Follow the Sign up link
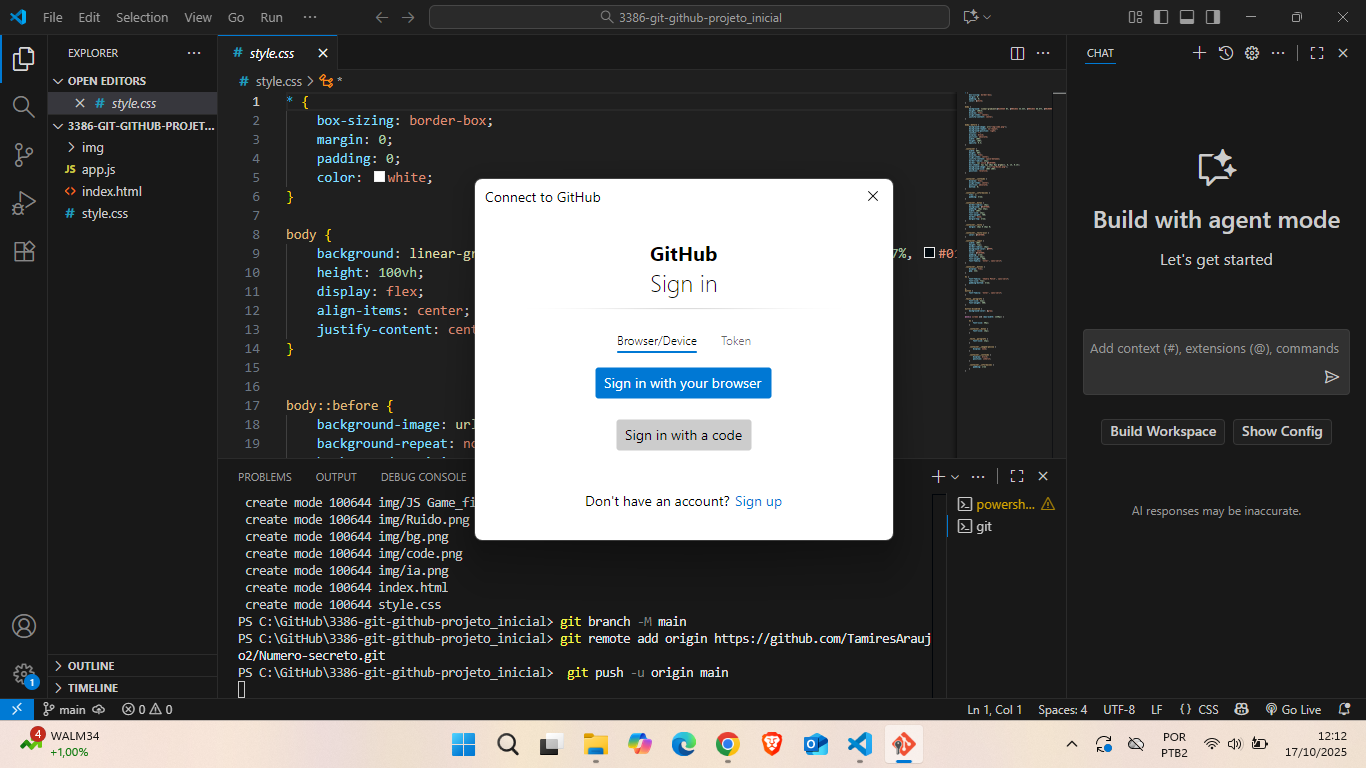Screen dimensions: 1366x768 click(758, 501)
